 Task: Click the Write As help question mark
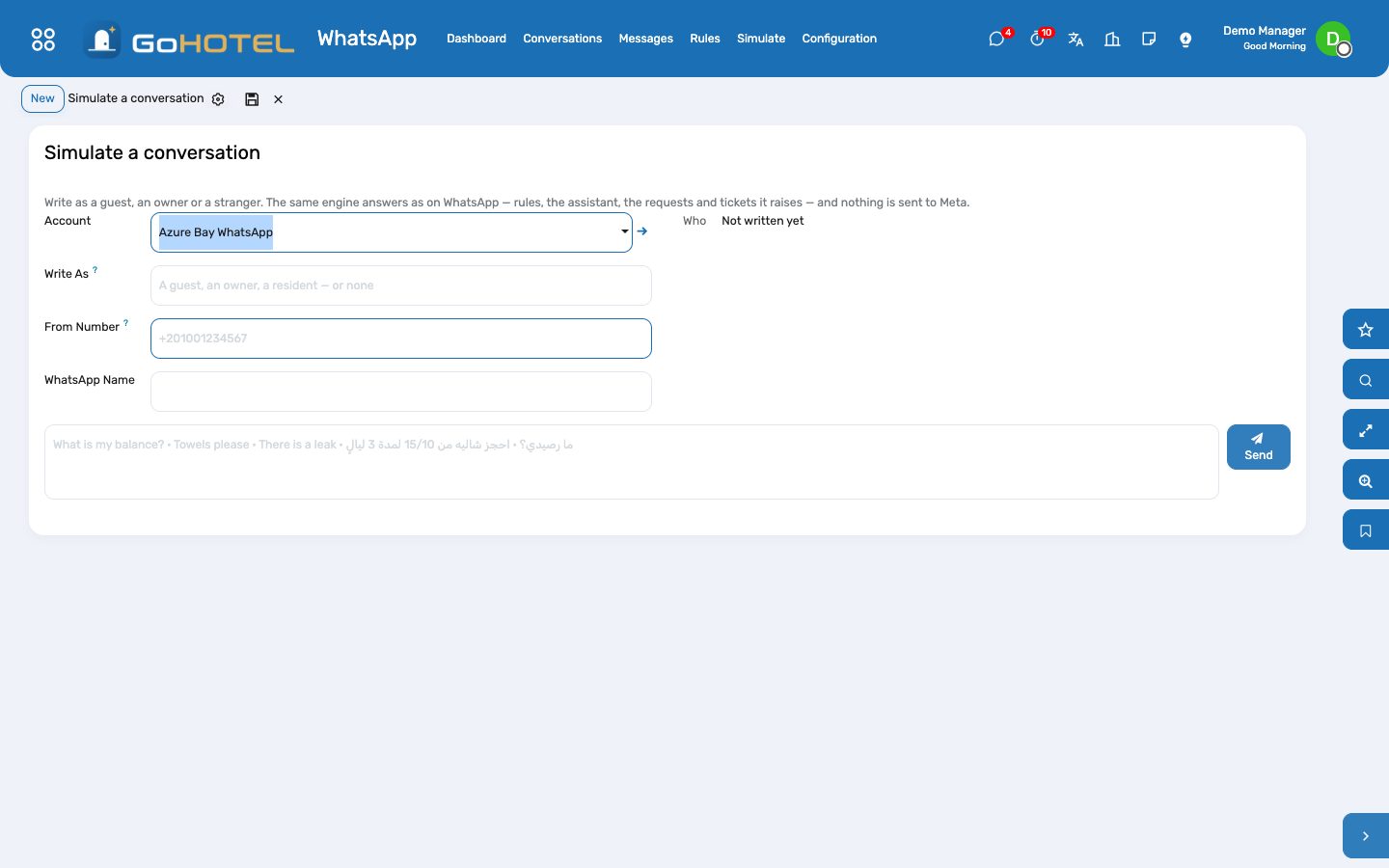pos(95,270)
